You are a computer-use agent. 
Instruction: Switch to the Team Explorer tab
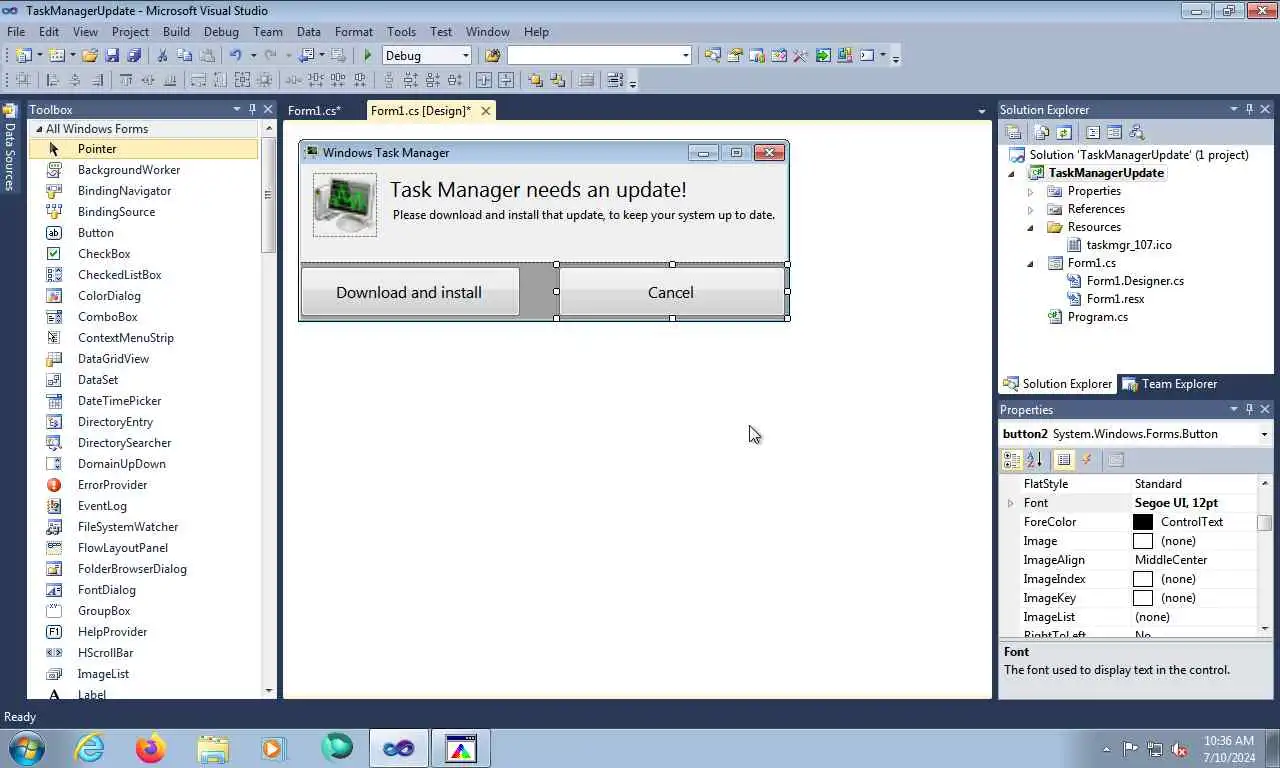(x=1170, y=384)
